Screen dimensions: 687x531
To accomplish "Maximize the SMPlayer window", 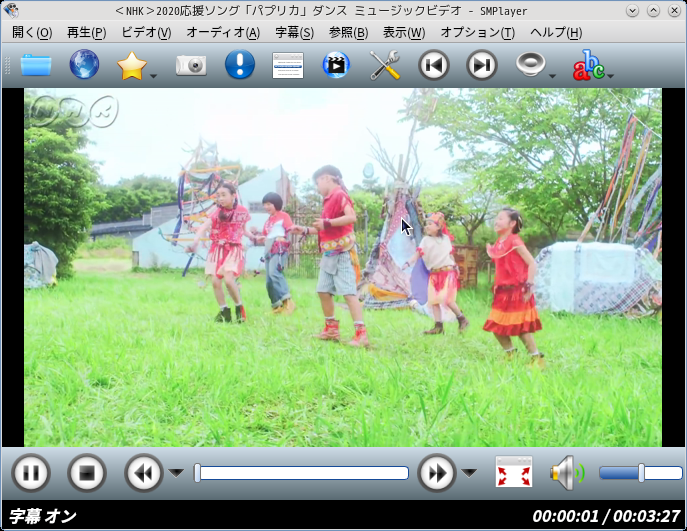I will 653,11.
